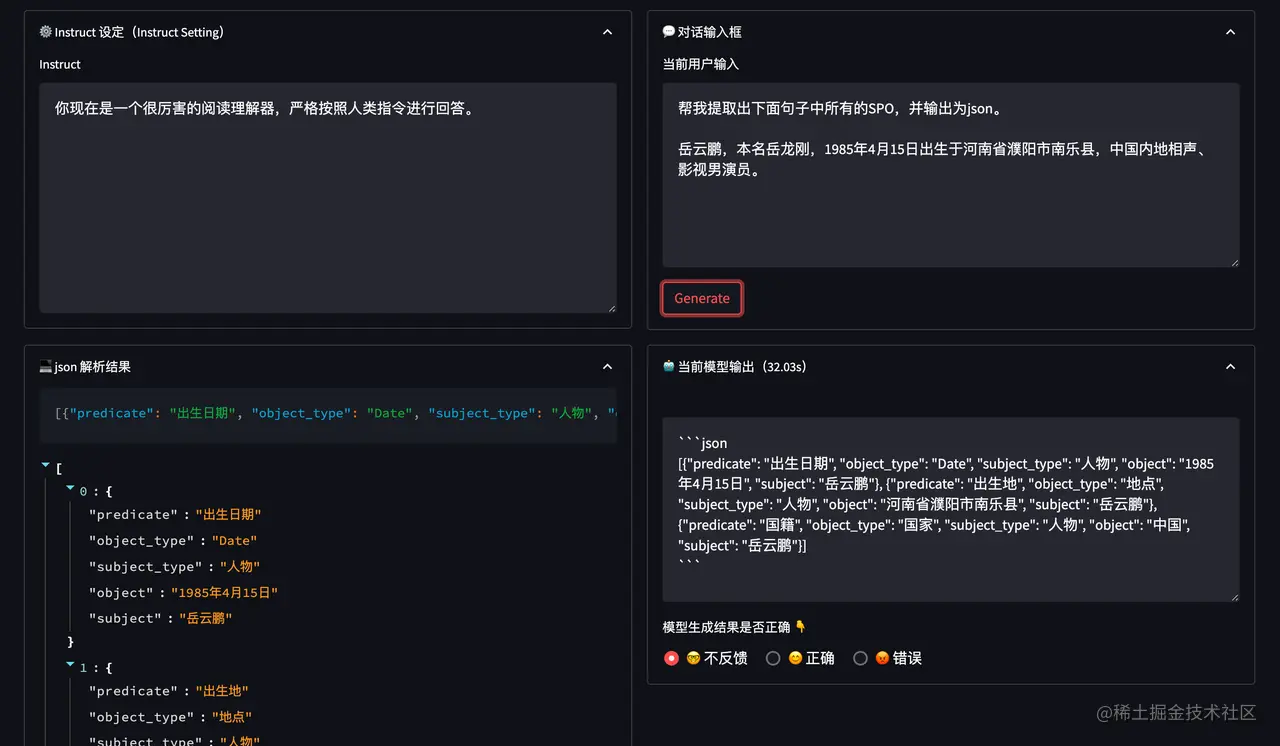Click the "出生日期" predicate value

point(228,515)
